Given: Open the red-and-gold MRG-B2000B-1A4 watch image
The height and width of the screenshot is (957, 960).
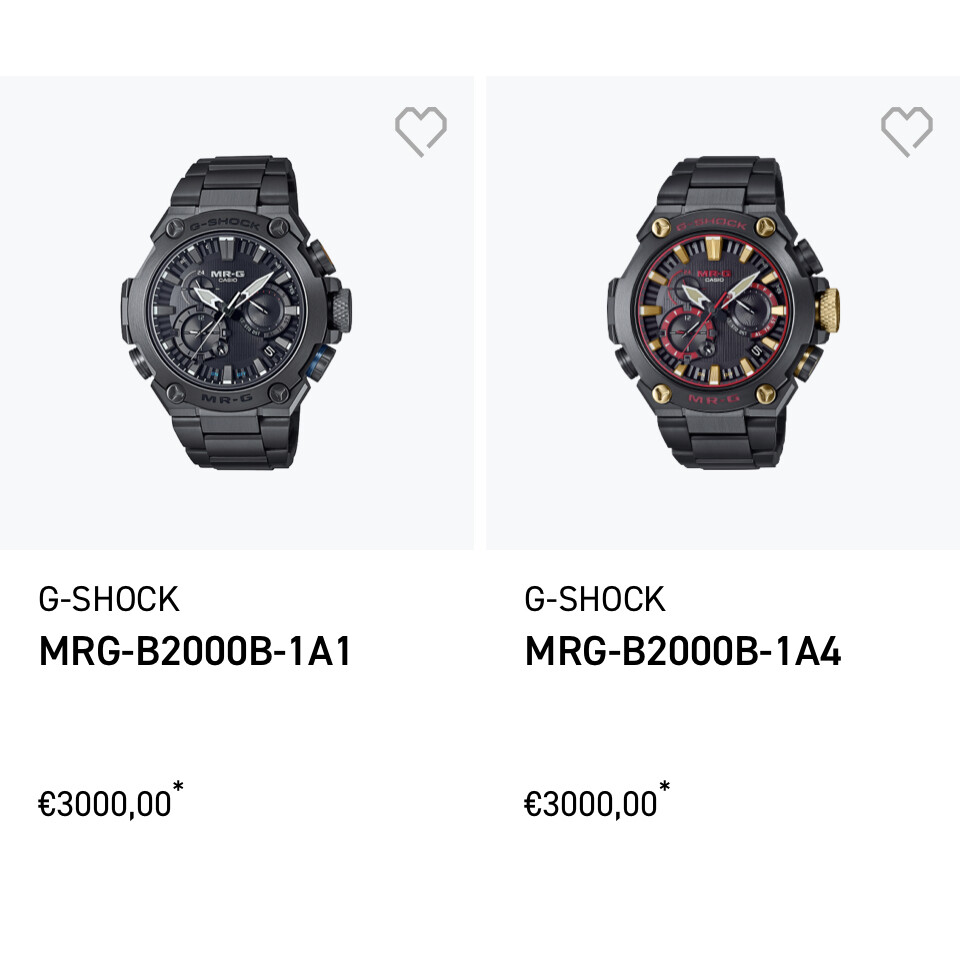Looking at the screenshot, I should 722,312.
